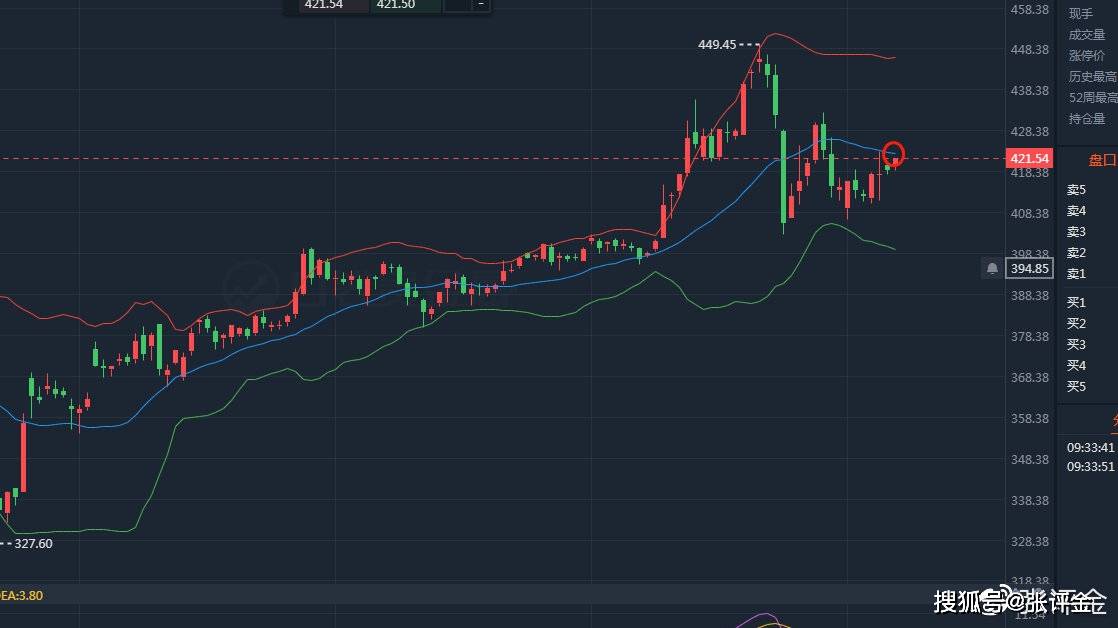Click the 338.38 price axis label
The width and height of the screenshot is (1118, 628).
click(x=1030, y=500)
